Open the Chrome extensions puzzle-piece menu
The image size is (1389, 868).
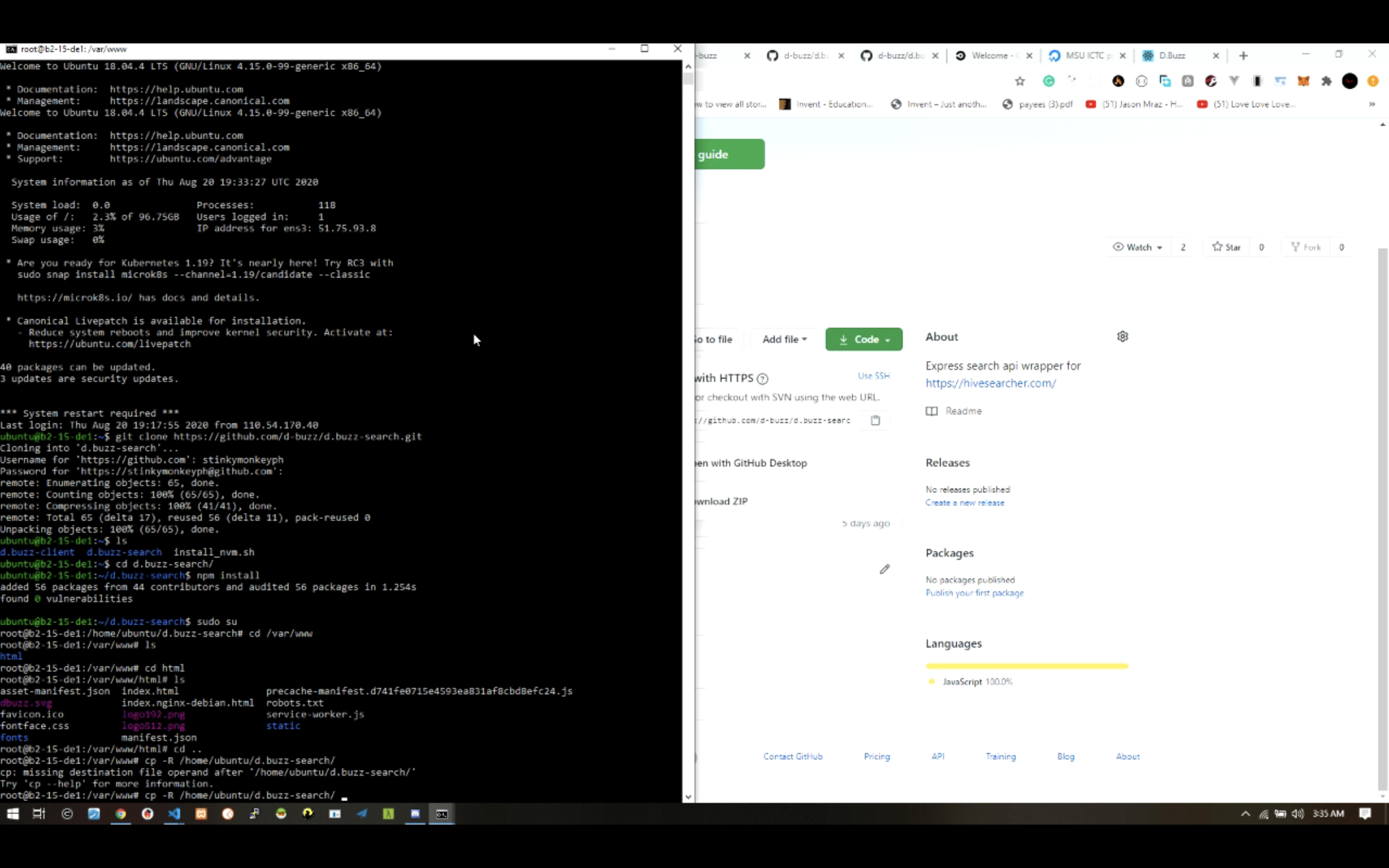[1326, 81]
